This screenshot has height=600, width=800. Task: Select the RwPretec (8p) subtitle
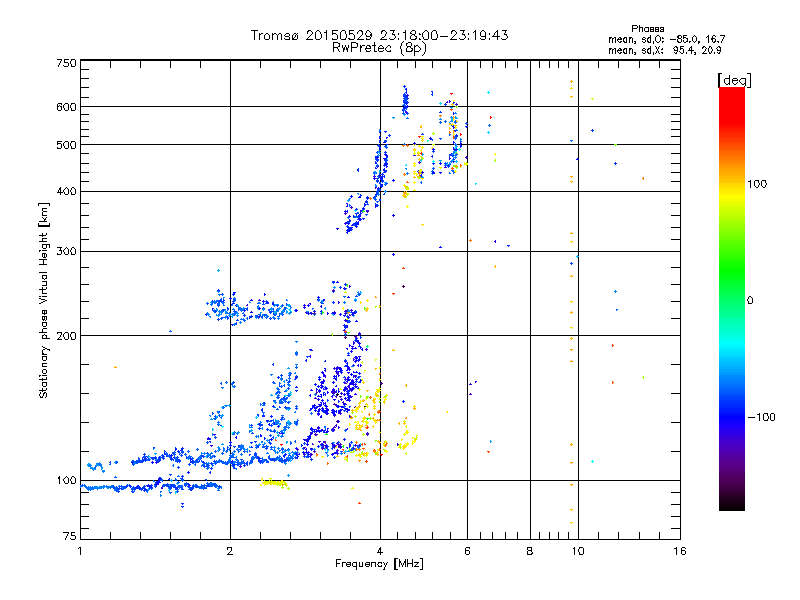coord(379,48)
